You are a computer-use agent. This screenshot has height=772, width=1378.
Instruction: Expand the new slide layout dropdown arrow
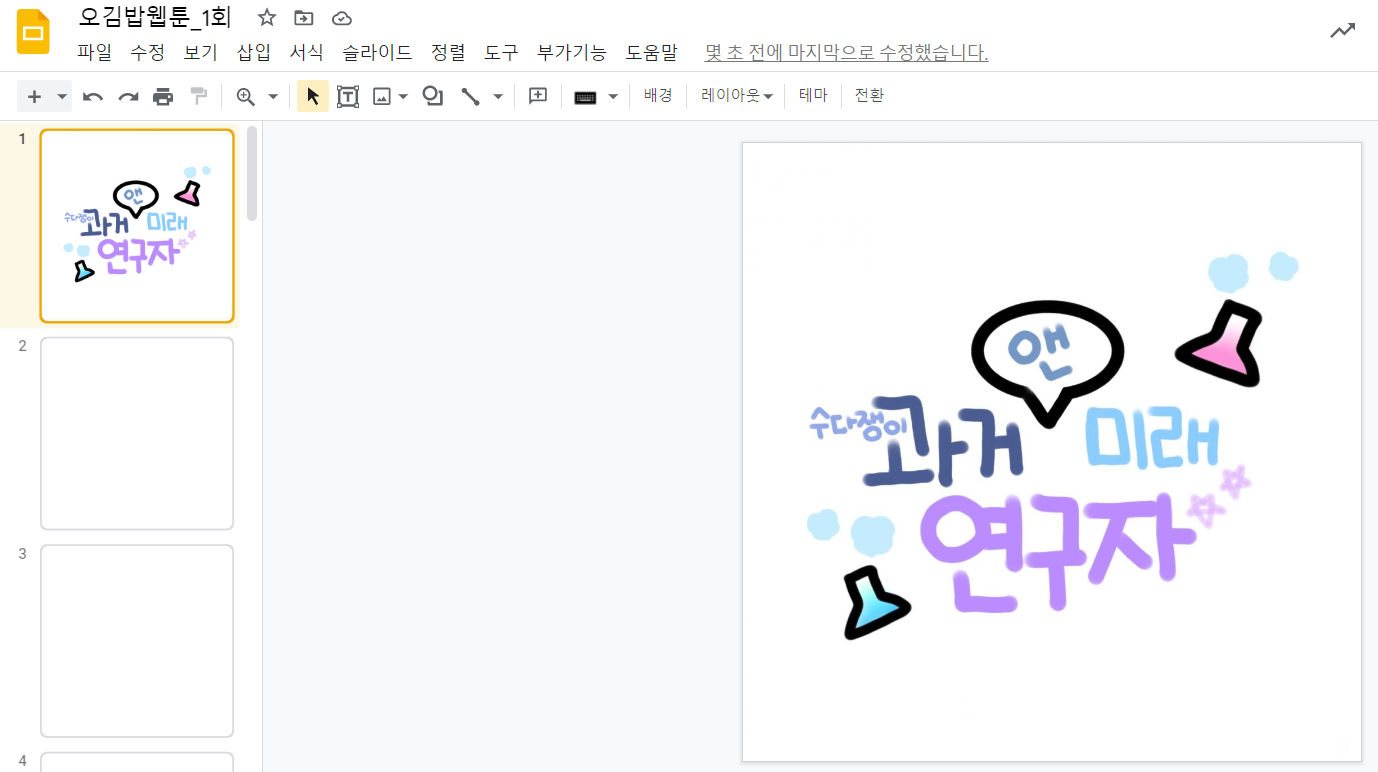[62, 97]
